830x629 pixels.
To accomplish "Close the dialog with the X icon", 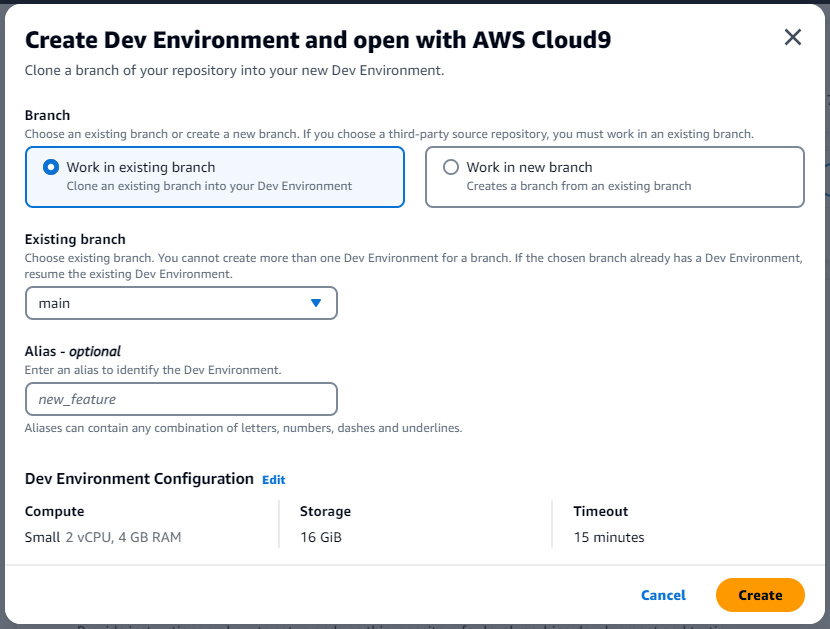I will [x=793, y=37].
